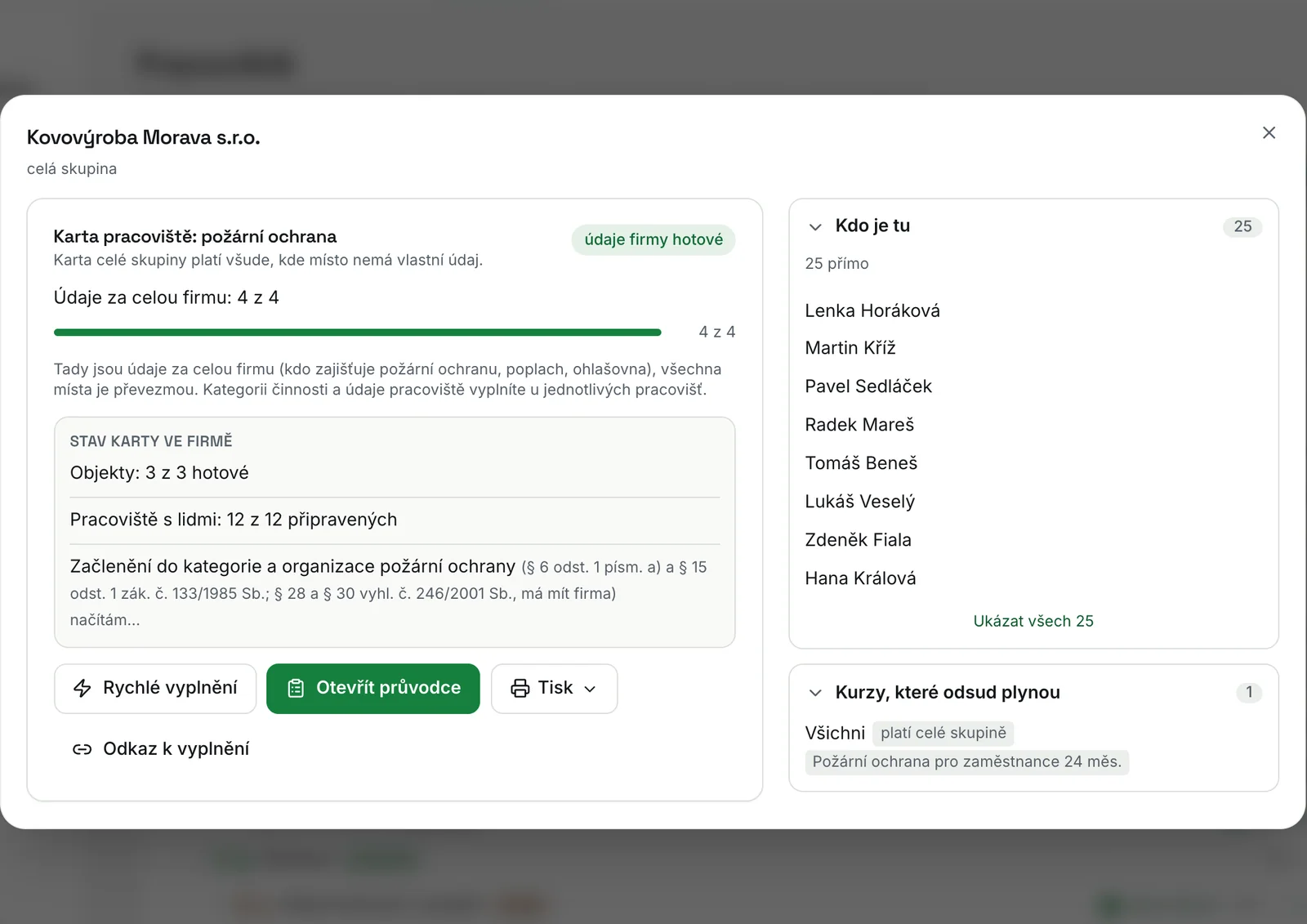Click the Všichni label in Kurzy section
Viewport: 1307px width, 924px height.
click(835, 733)
